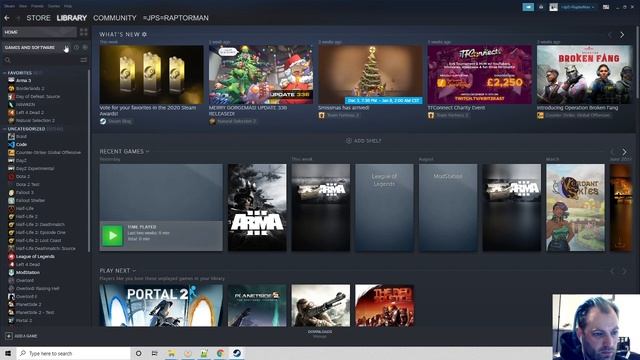
Task: Open advanced filter options icon
Action: [x=84, y=60]
